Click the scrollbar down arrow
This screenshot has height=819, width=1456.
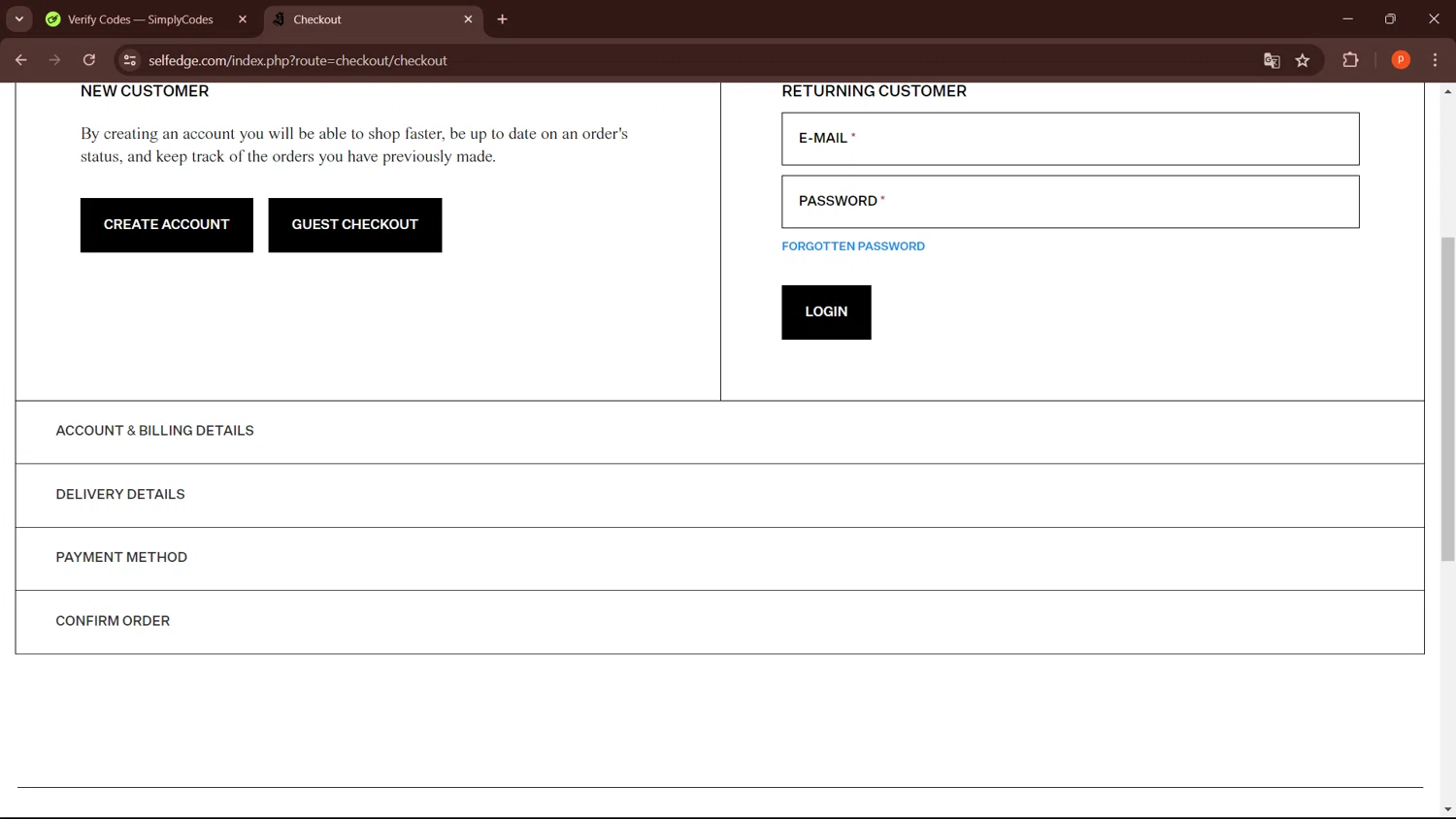pos(1447,809)
